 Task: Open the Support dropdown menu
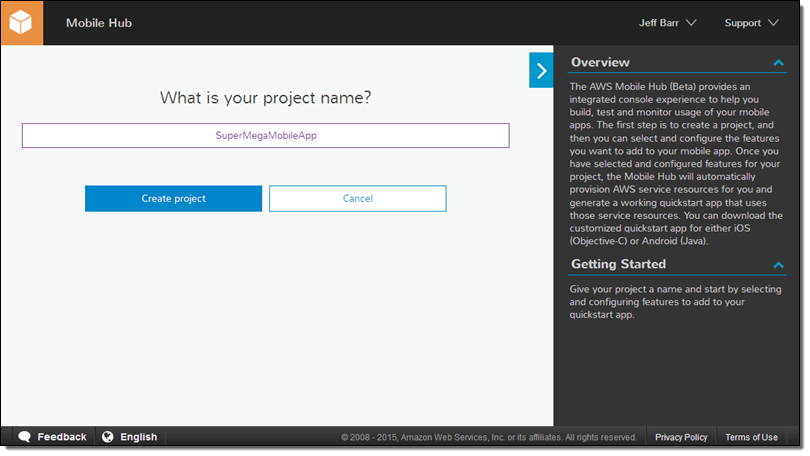pos(751,23)
